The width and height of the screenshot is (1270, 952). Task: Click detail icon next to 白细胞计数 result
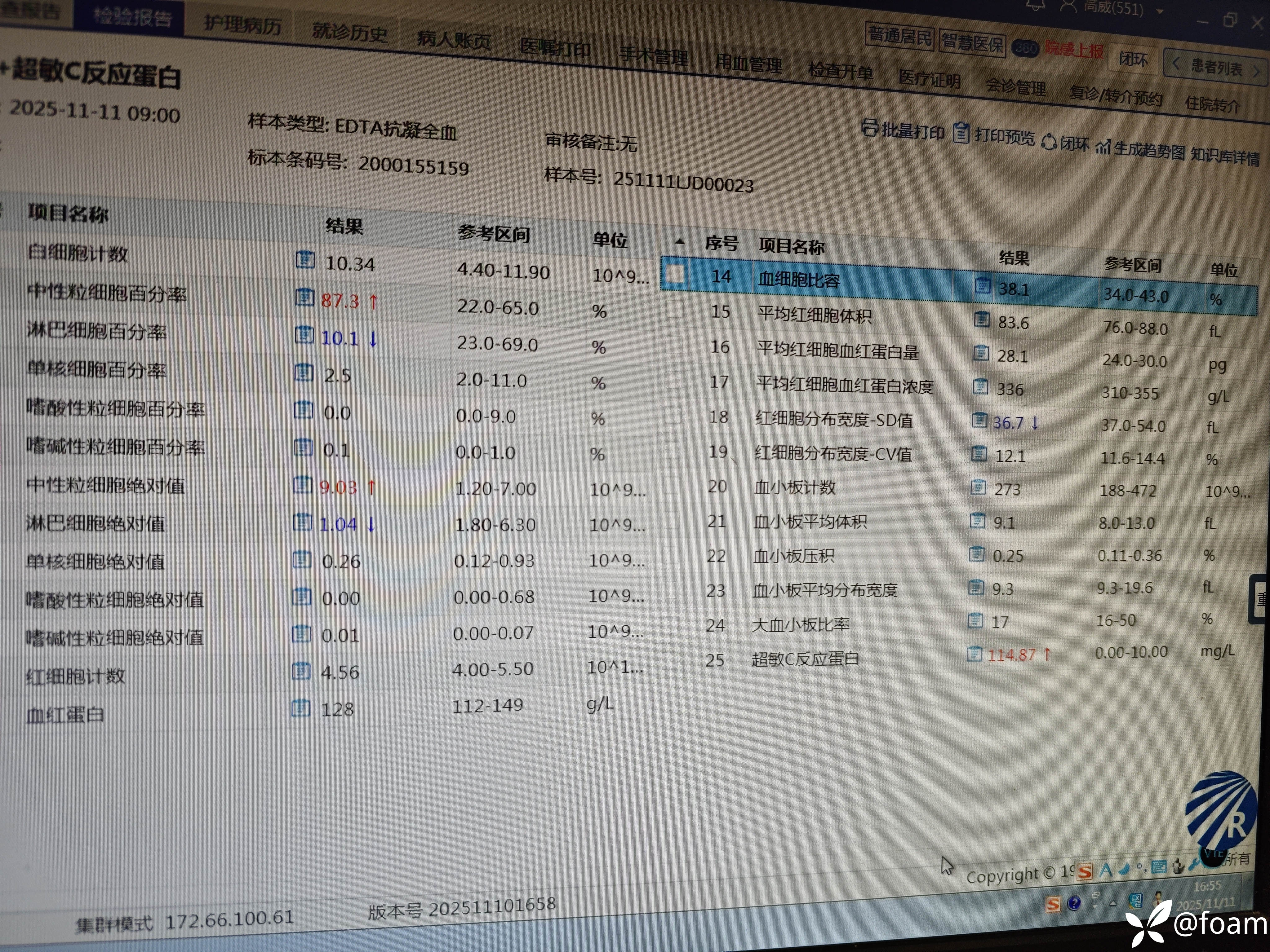305,260
